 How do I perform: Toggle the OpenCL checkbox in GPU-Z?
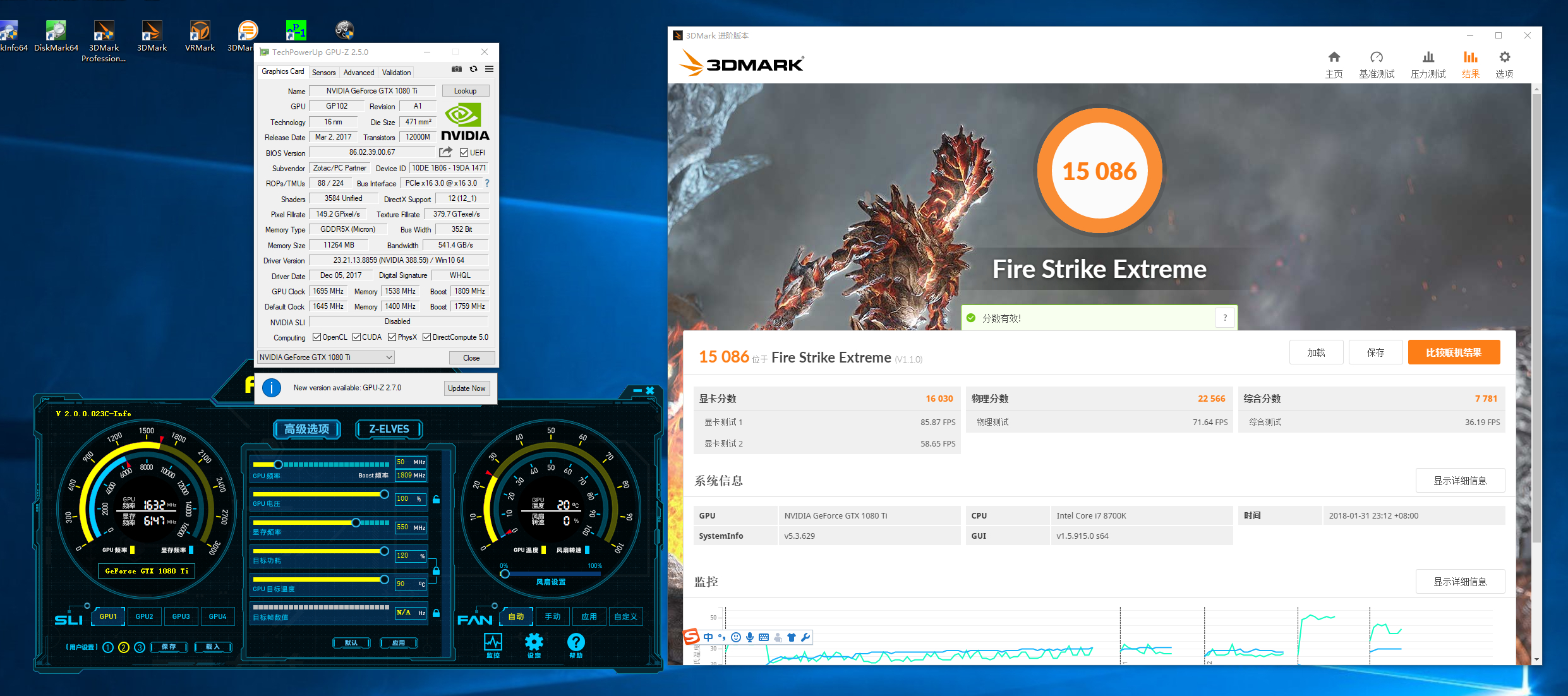tap(317, 337)
